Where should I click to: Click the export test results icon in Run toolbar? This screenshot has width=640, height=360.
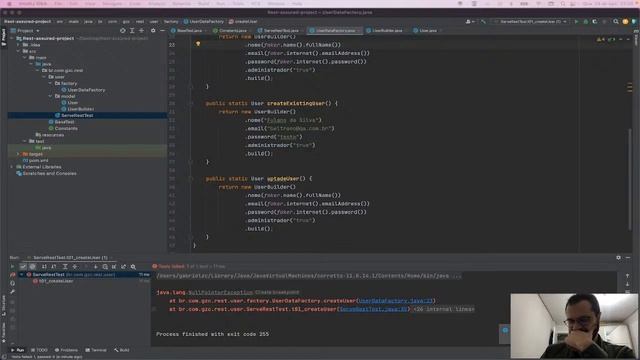point(123,267)
